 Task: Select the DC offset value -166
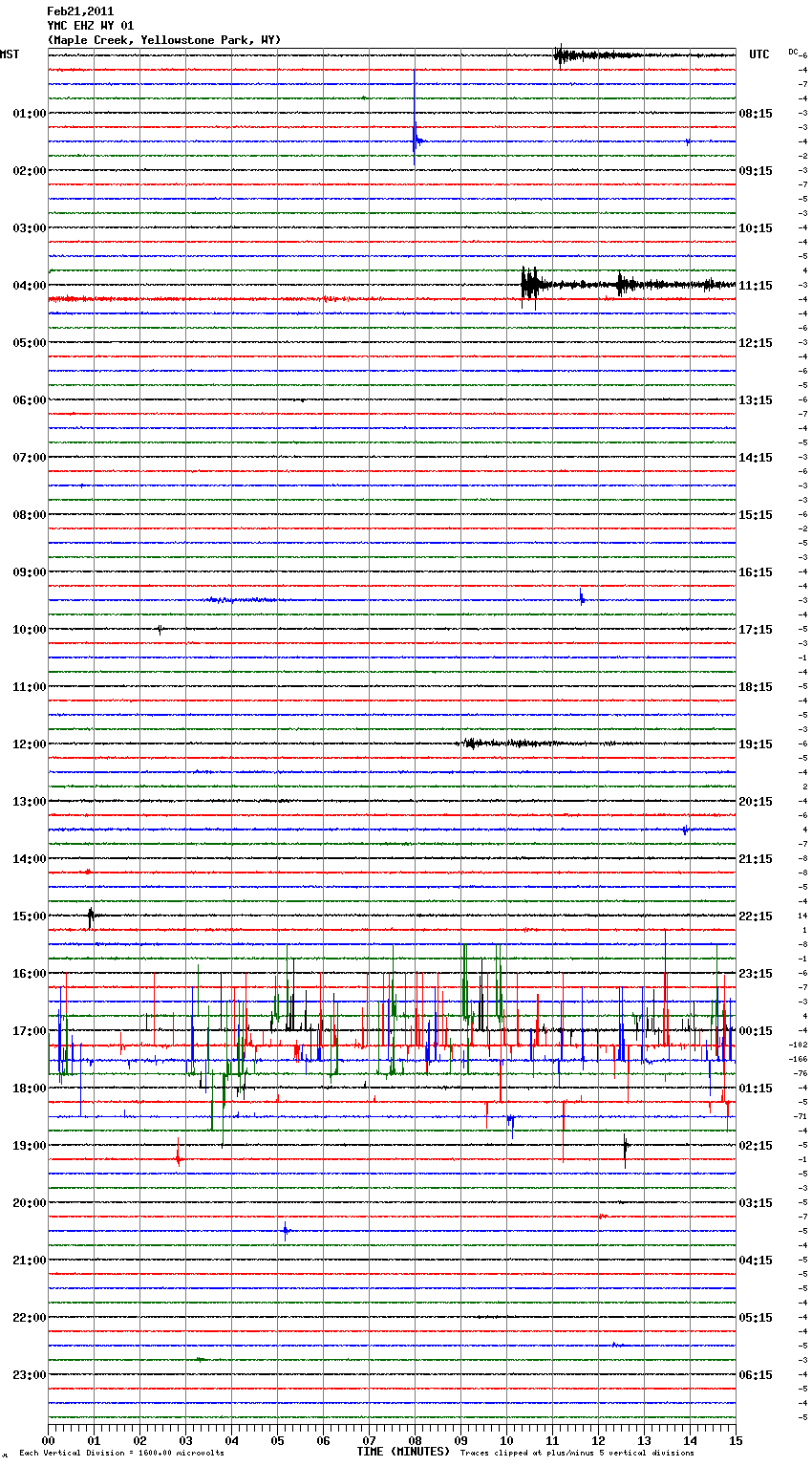coord(800,1059)
